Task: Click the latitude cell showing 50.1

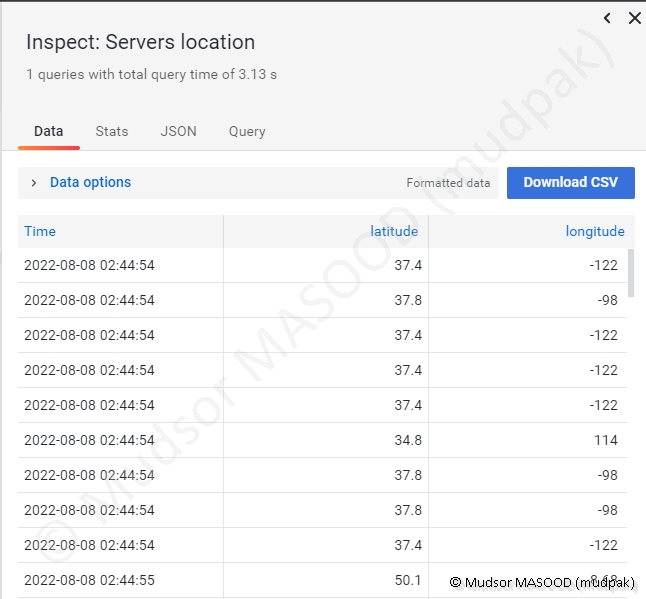Action: click(407, 580)
